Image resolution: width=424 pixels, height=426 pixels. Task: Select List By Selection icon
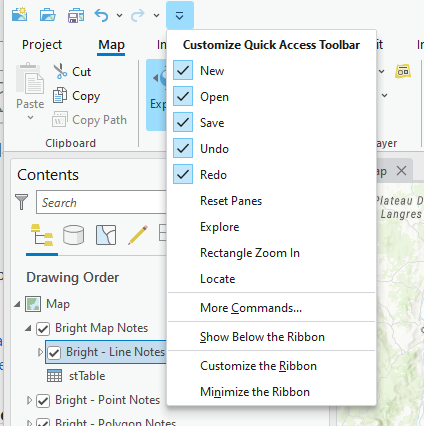pyautogui.click(x=106, y=235)
